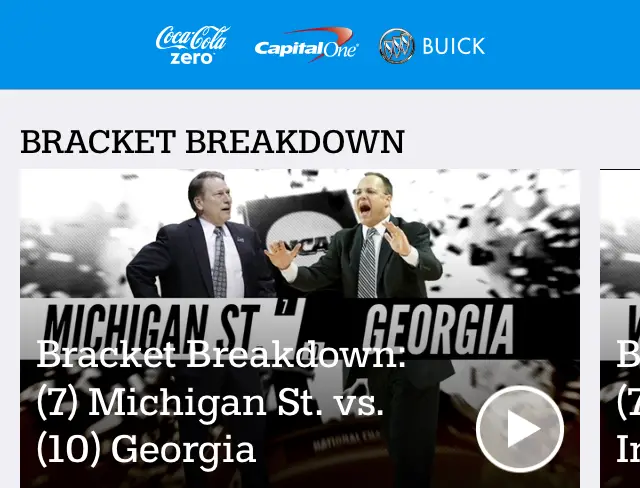This screenshot has height=488, width=640.
Task: Select the (10) Georgia caption line
Action: coord(146,450)
